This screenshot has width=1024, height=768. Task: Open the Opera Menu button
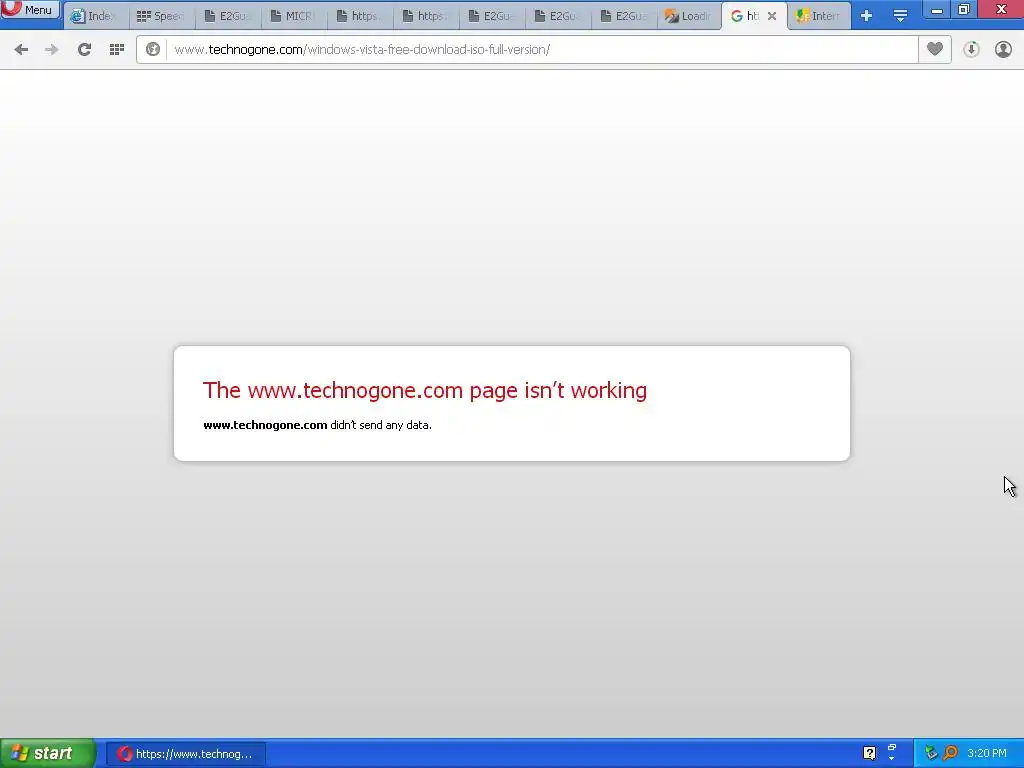coord(29,10)
